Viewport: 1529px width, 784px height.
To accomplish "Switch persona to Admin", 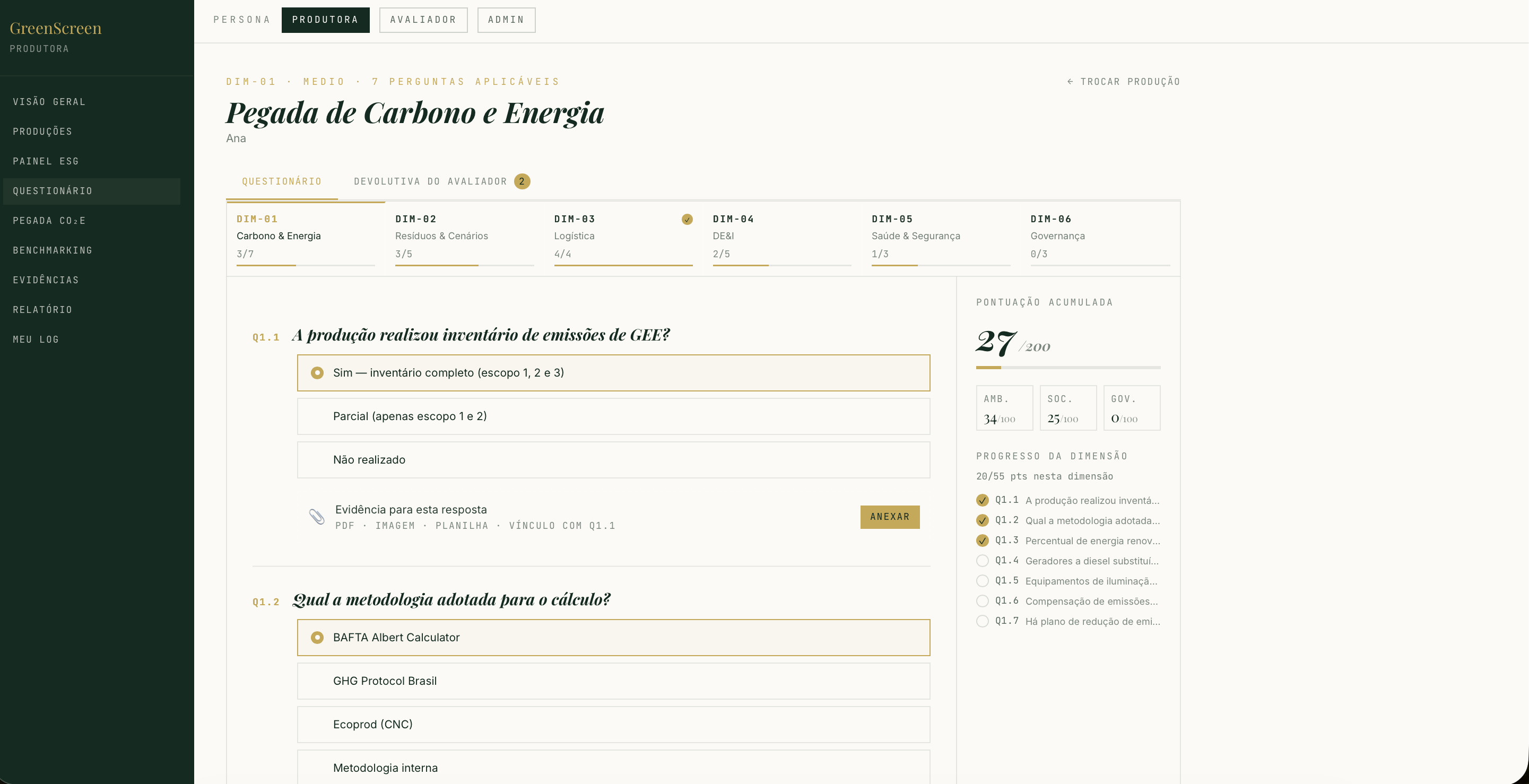I will tap(506, 20).
